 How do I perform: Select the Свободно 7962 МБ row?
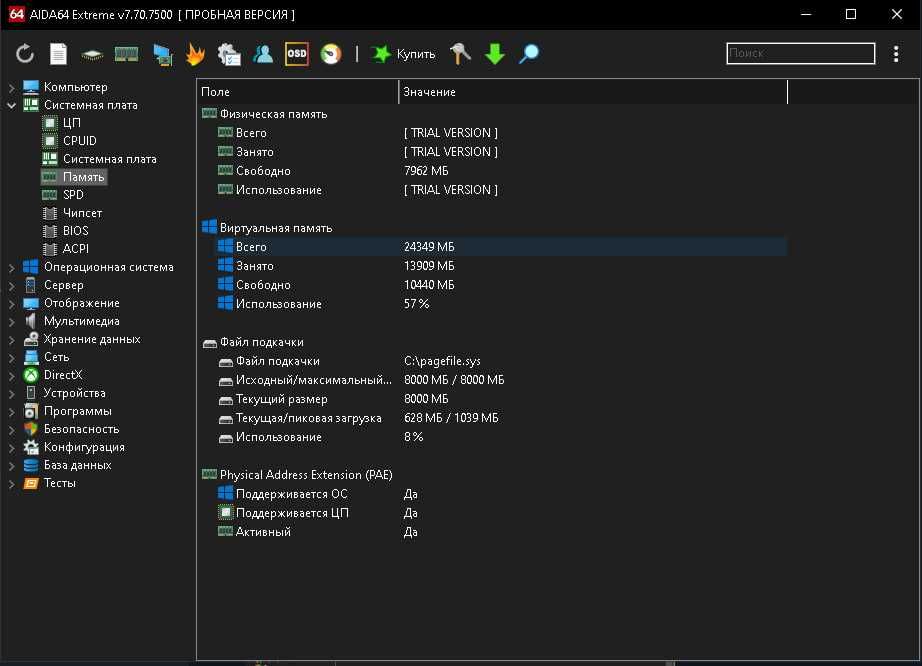pyautogui.click(x=493, y=170)
